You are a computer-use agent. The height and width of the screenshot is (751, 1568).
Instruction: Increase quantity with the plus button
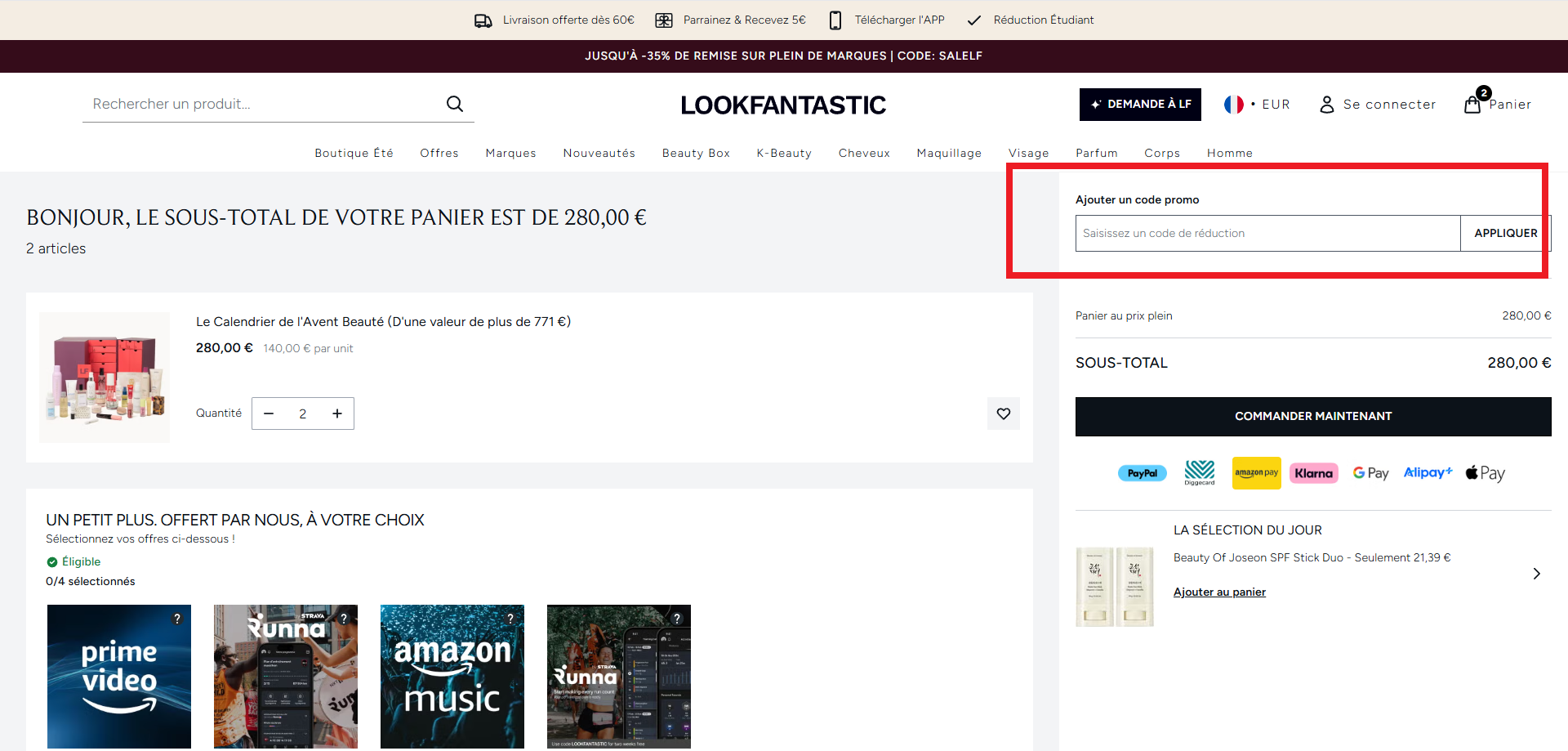coord(337,413)
